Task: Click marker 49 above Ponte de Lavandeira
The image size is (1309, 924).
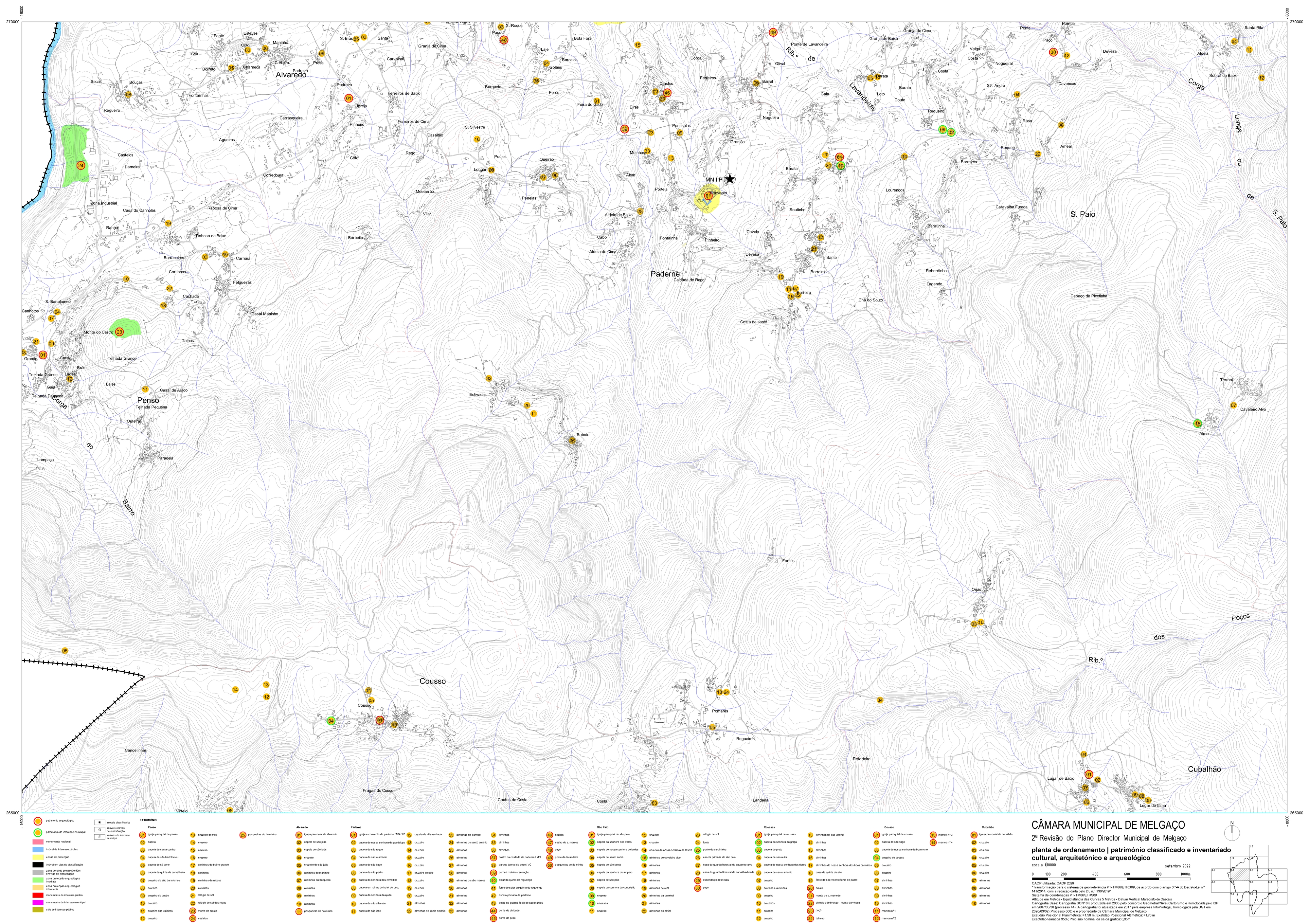Action: point(773,32)
